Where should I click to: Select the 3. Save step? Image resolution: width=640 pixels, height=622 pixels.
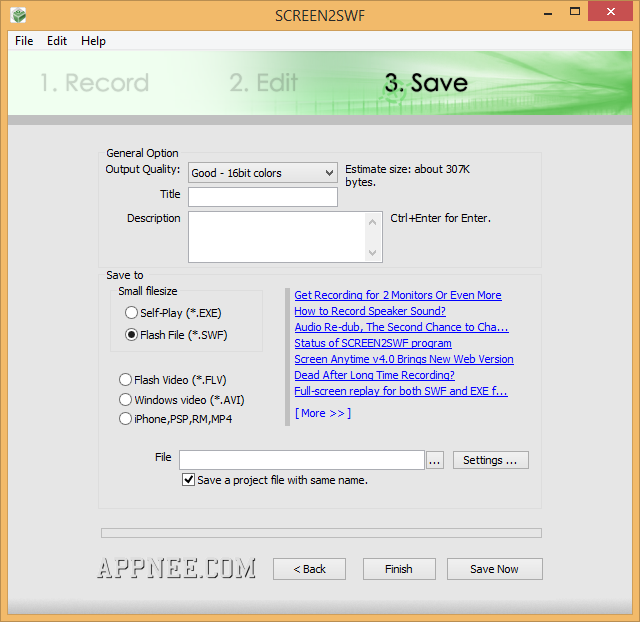click(426, 82)
